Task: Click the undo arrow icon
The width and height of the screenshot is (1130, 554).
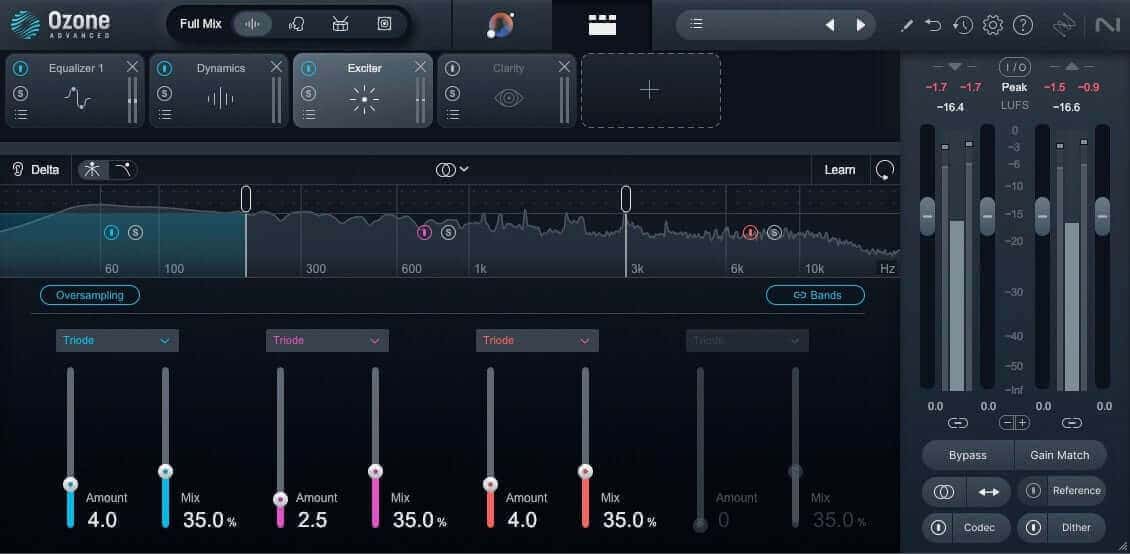Action: pyautogui.click(x=933, y=25)
